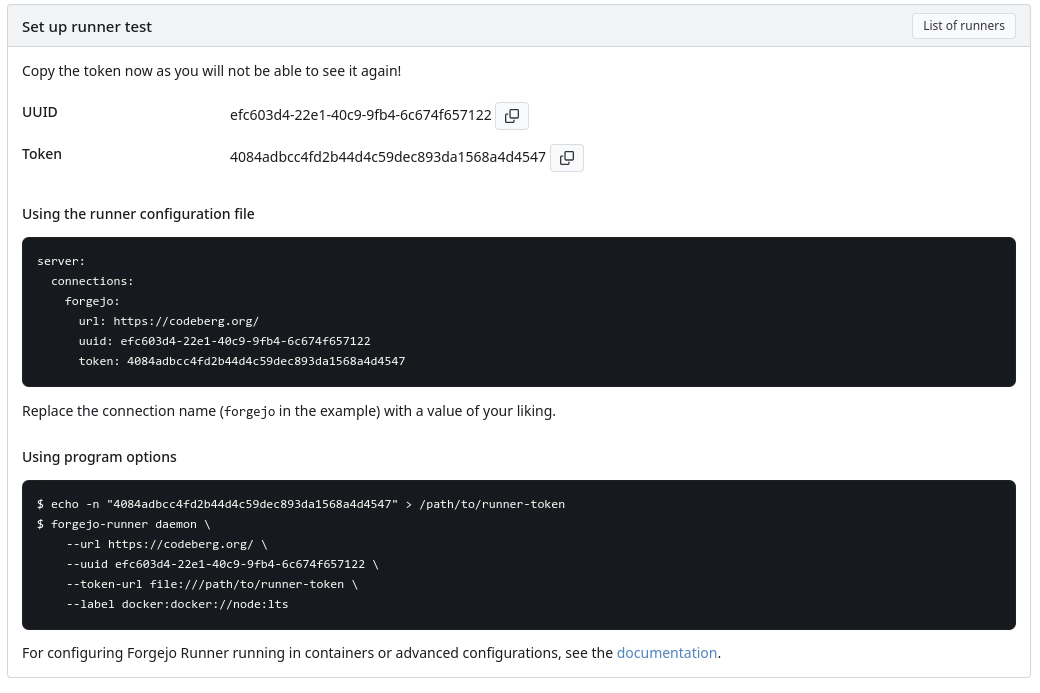
Task: Click the 'Using the runner configuration file' heading
Action: click(138, 214)
